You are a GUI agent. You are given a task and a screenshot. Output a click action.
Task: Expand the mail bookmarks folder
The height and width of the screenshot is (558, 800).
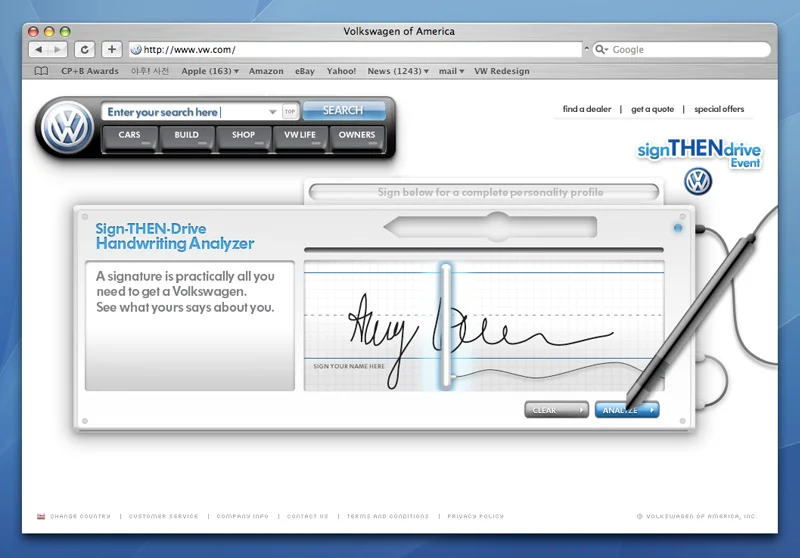click(451, 71)
